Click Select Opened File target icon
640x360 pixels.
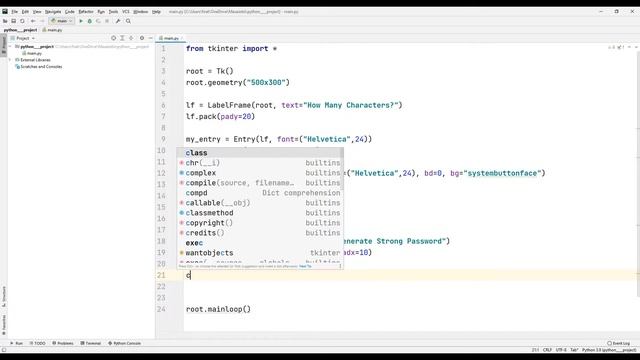(113, 38)
